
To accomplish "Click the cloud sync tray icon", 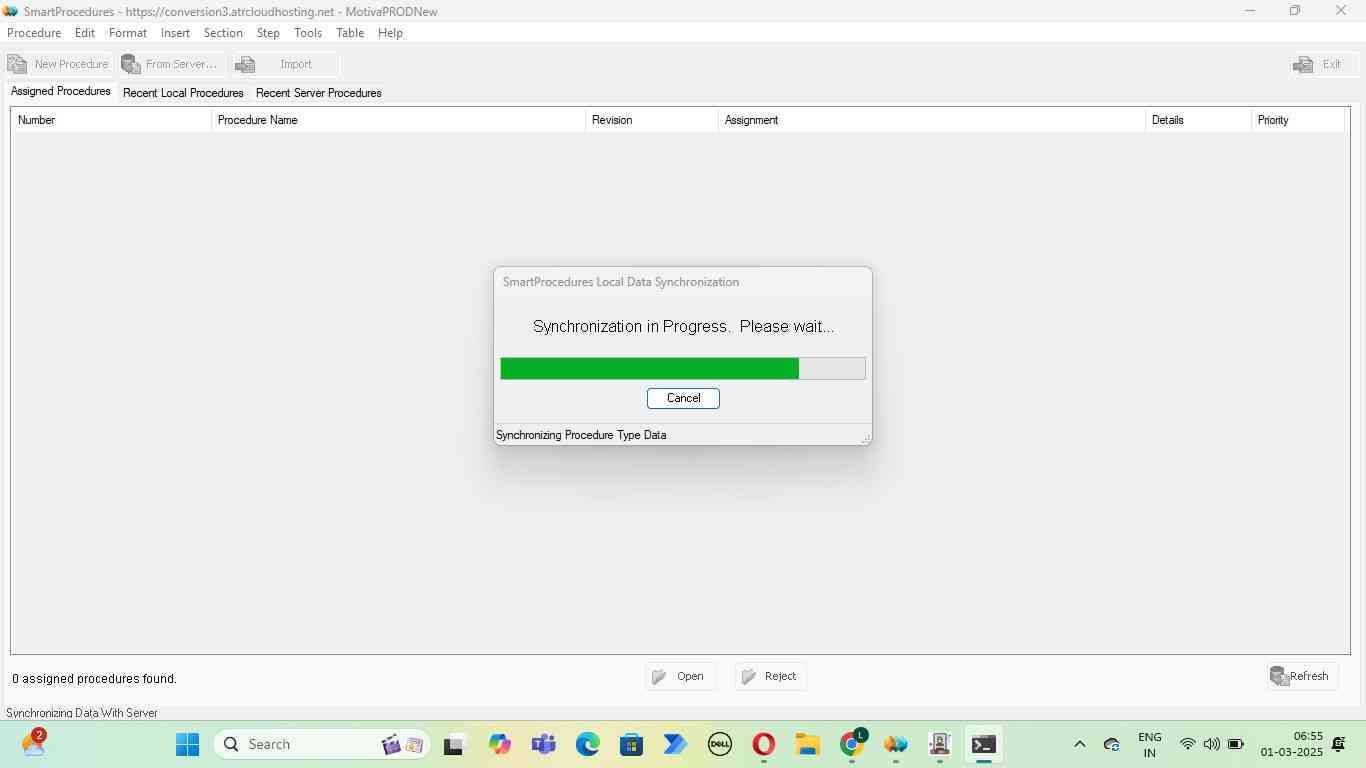I will pyautogui.click(x=1111, y=744).
